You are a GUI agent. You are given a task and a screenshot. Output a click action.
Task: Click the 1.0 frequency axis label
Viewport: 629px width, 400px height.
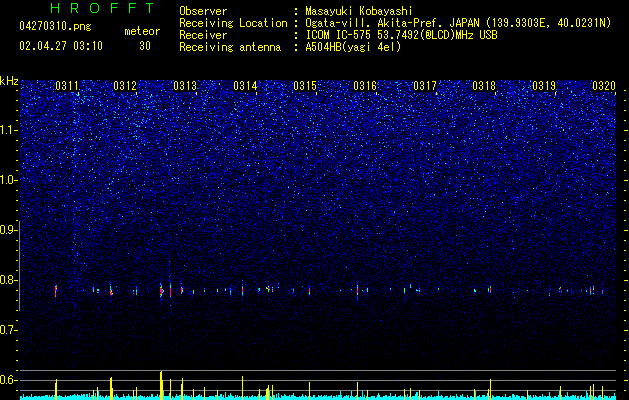[9, 180]
